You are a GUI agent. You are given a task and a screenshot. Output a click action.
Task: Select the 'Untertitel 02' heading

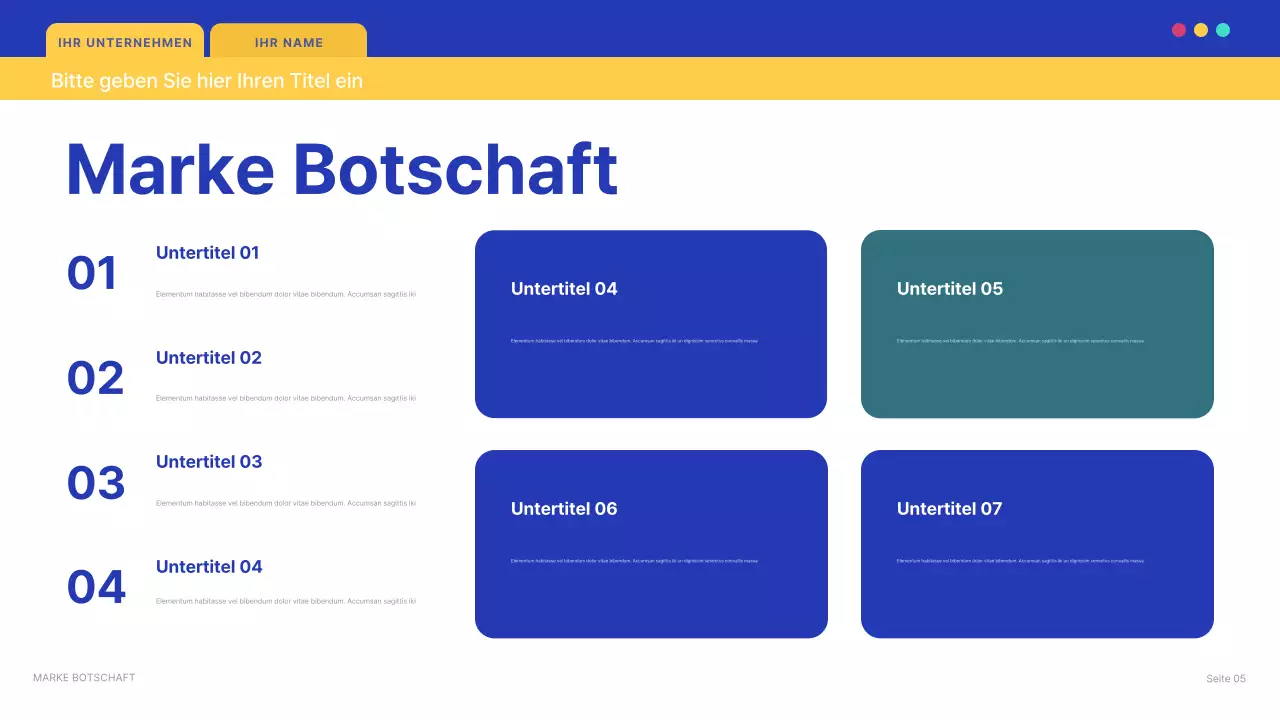pyautogui.click(x=208, y=358)
